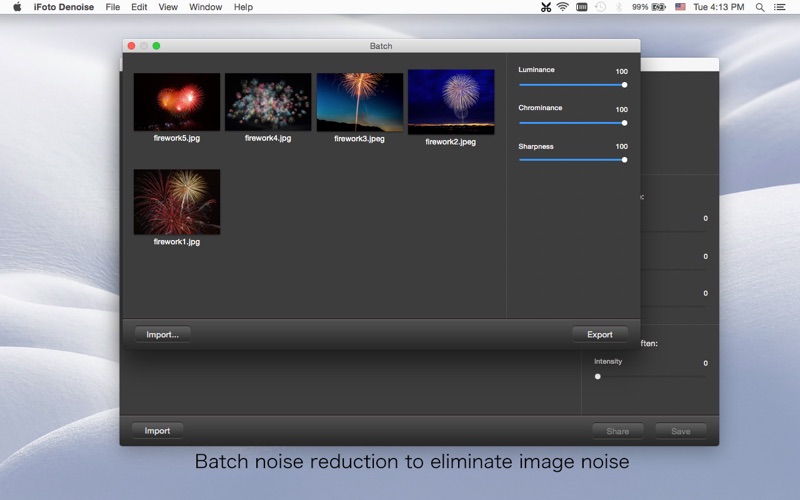The image size is (800, 500).
Task: Open the Time Machine menu icon
Action: click(601, 7)
